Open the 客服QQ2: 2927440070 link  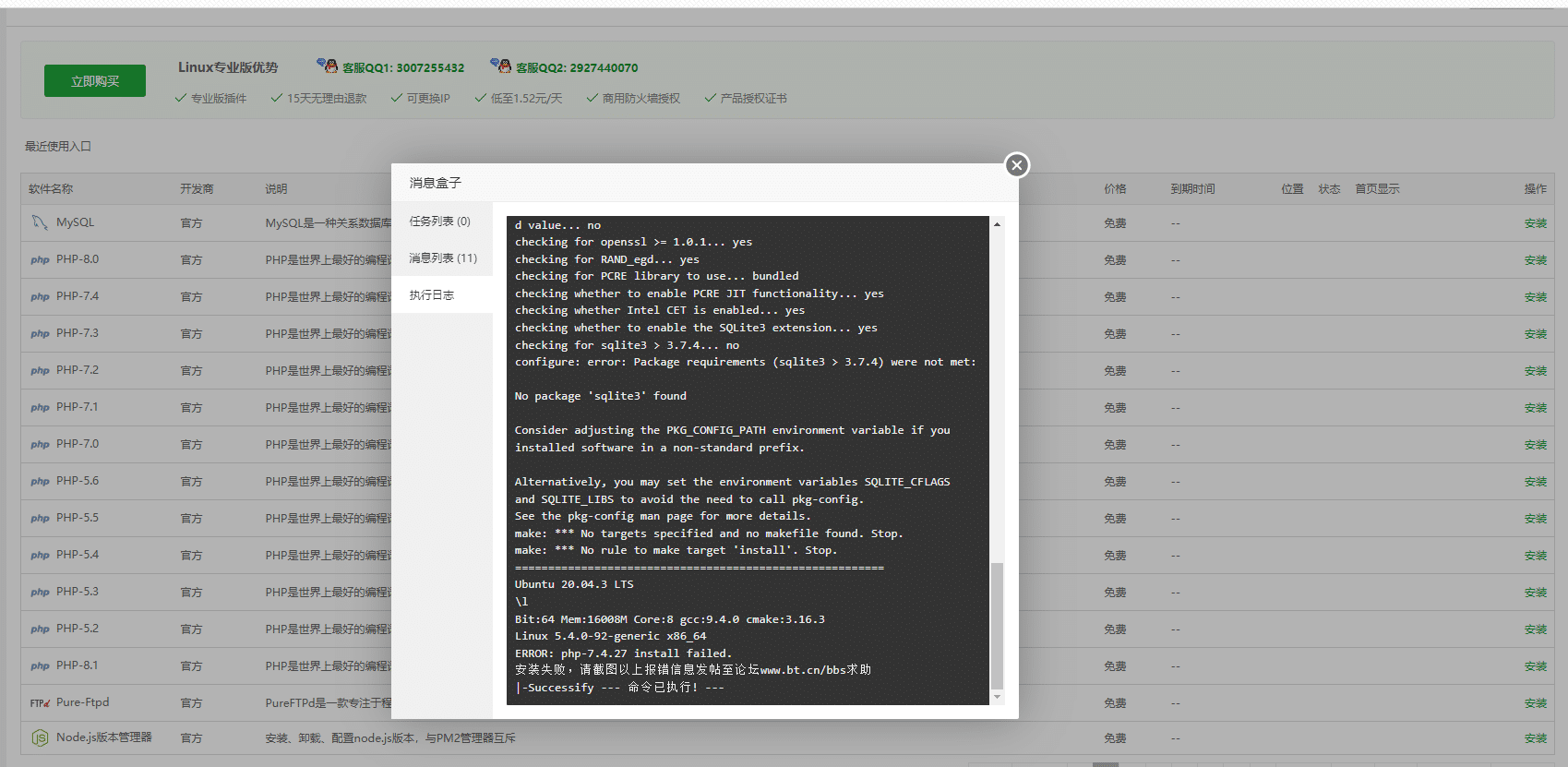[x=577, y=68]
